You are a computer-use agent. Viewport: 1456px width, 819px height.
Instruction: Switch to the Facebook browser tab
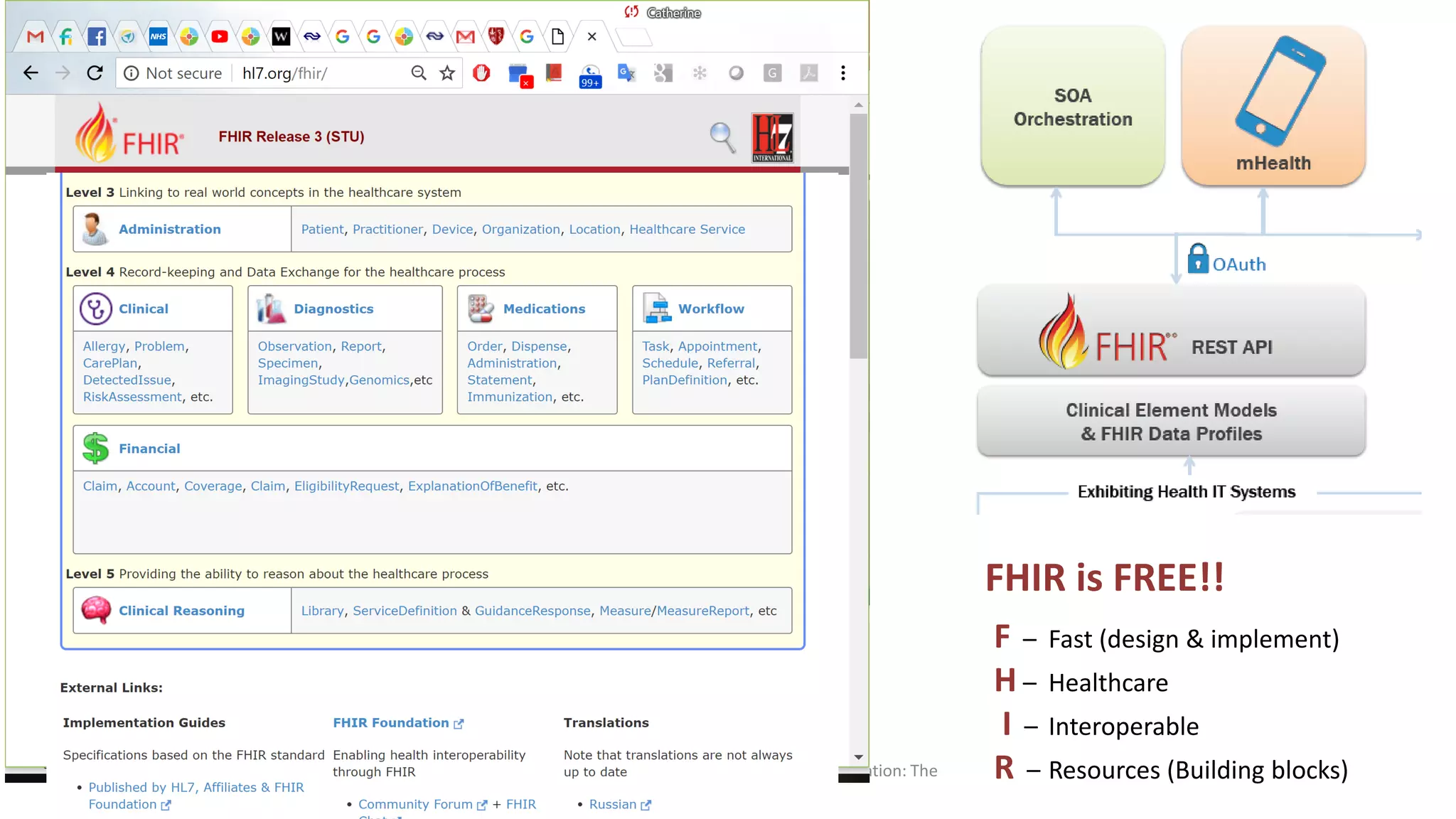(97, 36)
